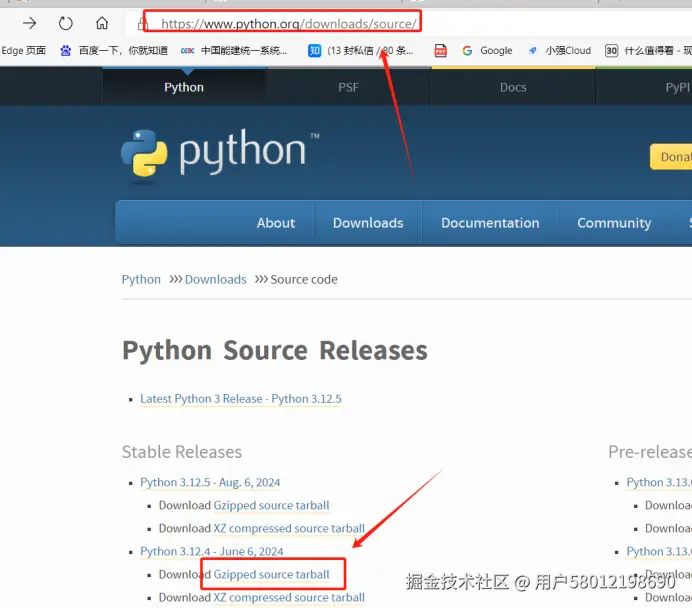Screen dimensions: 692x608
Task: Reload the page with refresh icon
Action: (66, 23)
